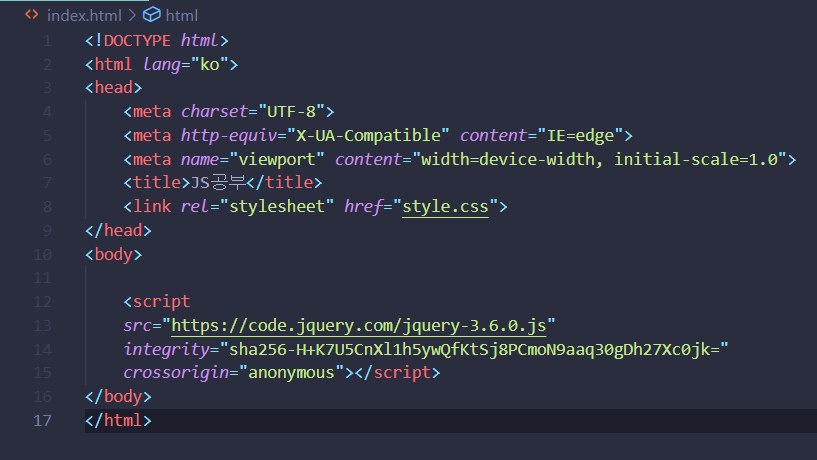Viewport: 817px width, 460px height.
Task: Click the initial-scale=1.0 text
Action: pyautogui.click(x=696, y=159)
